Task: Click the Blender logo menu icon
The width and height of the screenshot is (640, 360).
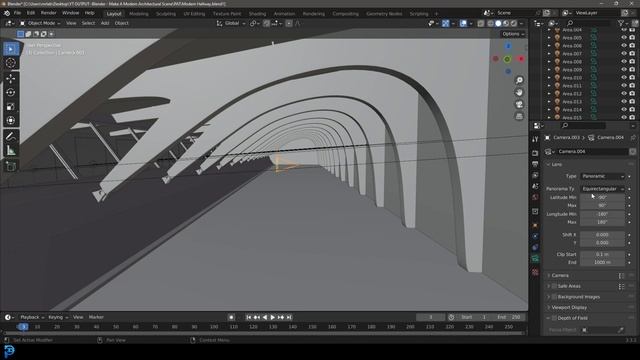Action: pyautogui.click(x=7, y=13)
